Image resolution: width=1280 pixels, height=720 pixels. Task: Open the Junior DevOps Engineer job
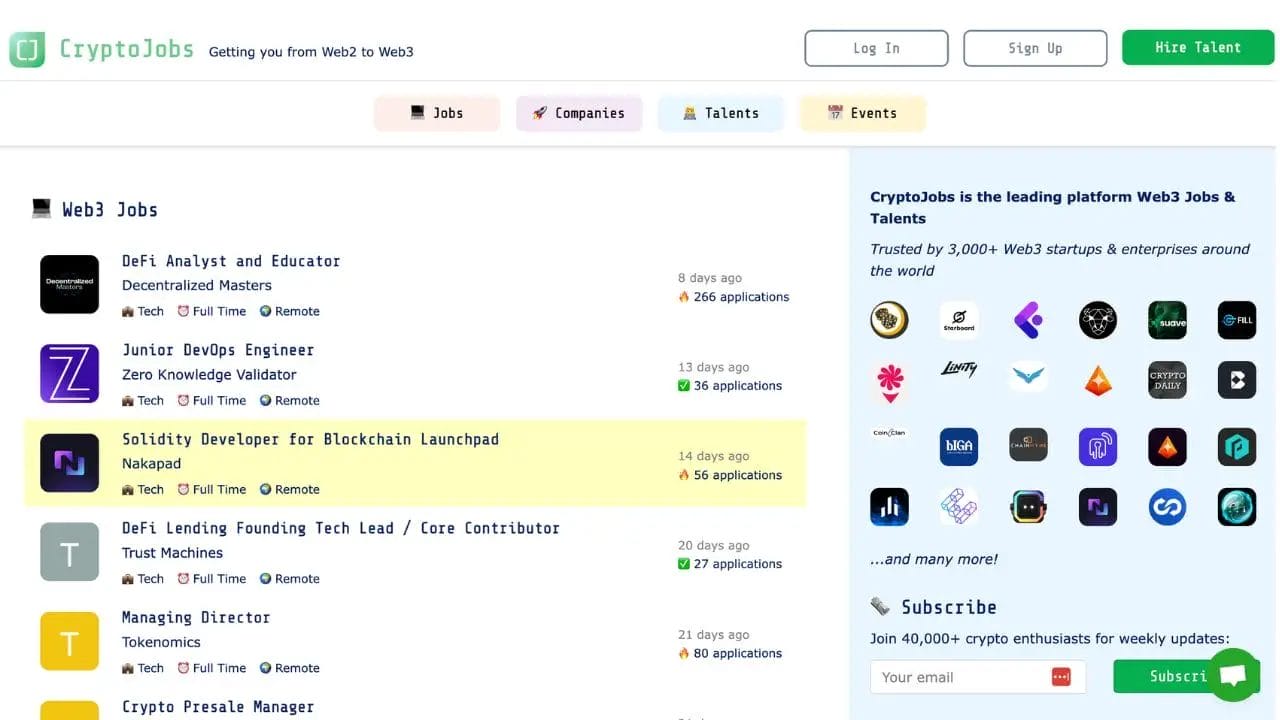click(x=218, y=350)
